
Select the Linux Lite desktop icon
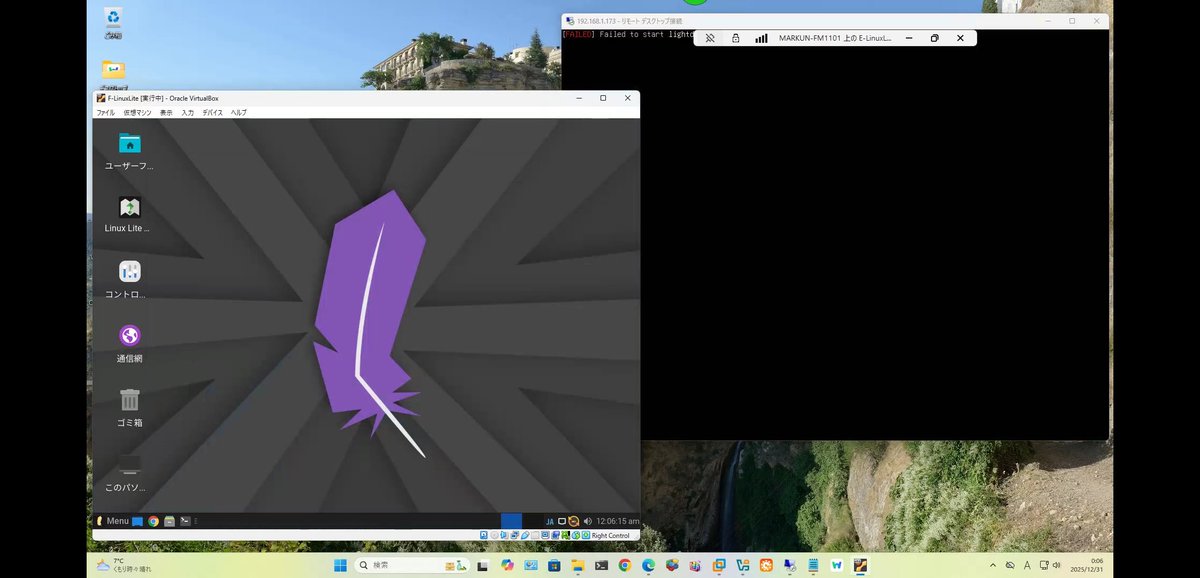click(x=130, y=214)
